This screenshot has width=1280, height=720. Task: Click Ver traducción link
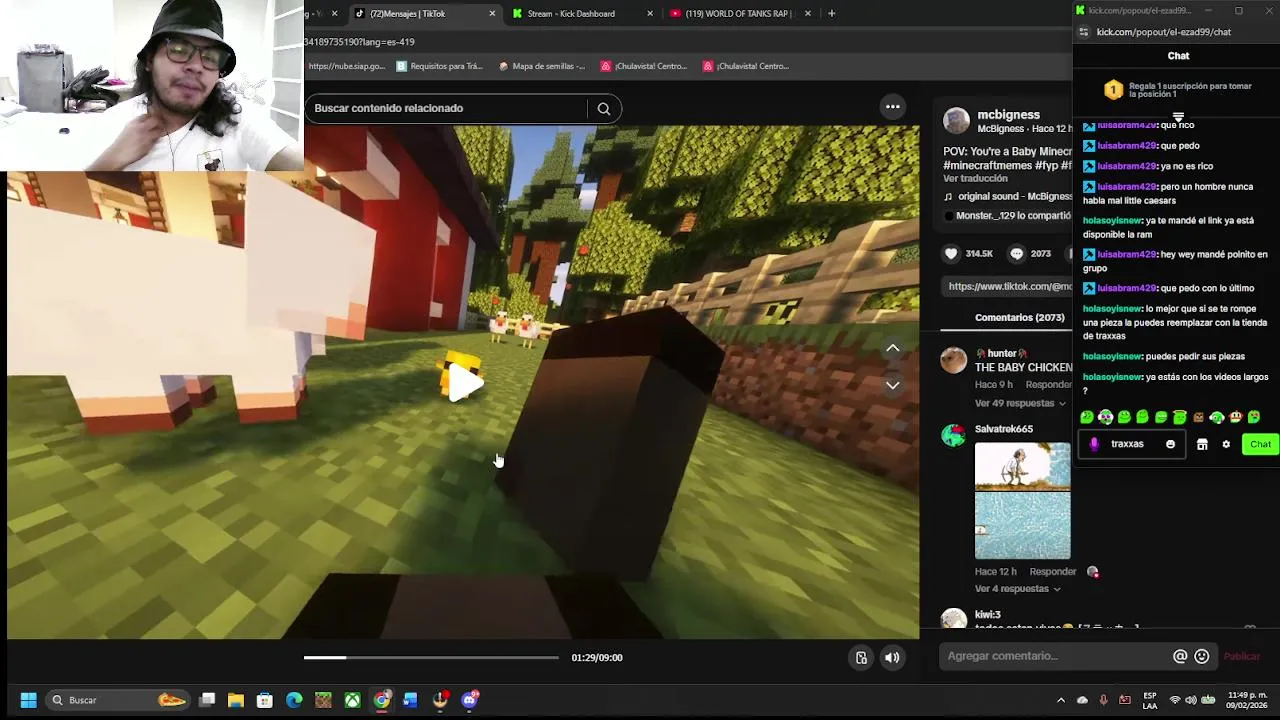975,179
